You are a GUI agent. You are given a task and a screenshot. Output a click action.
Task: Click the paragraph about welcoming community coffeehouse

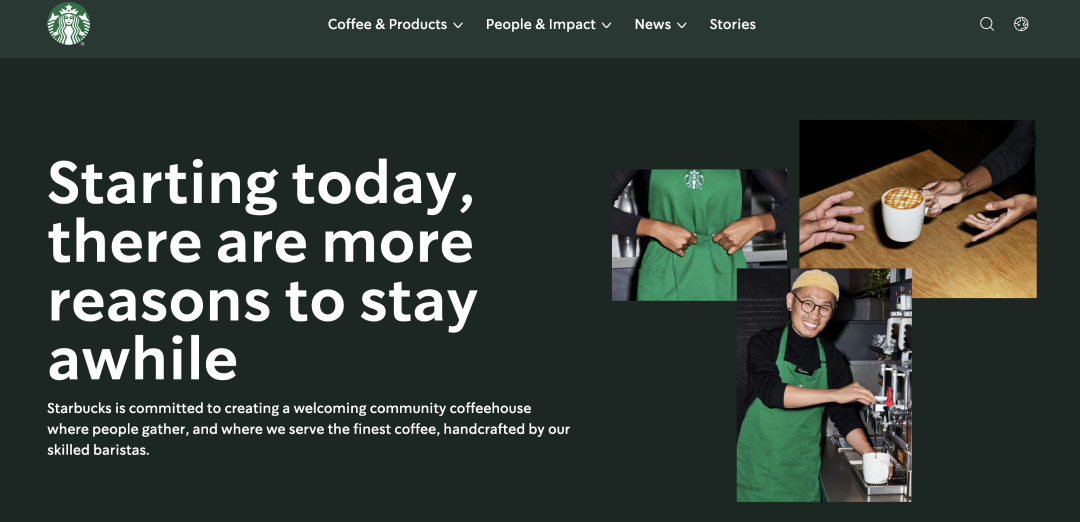click(308, 430)
